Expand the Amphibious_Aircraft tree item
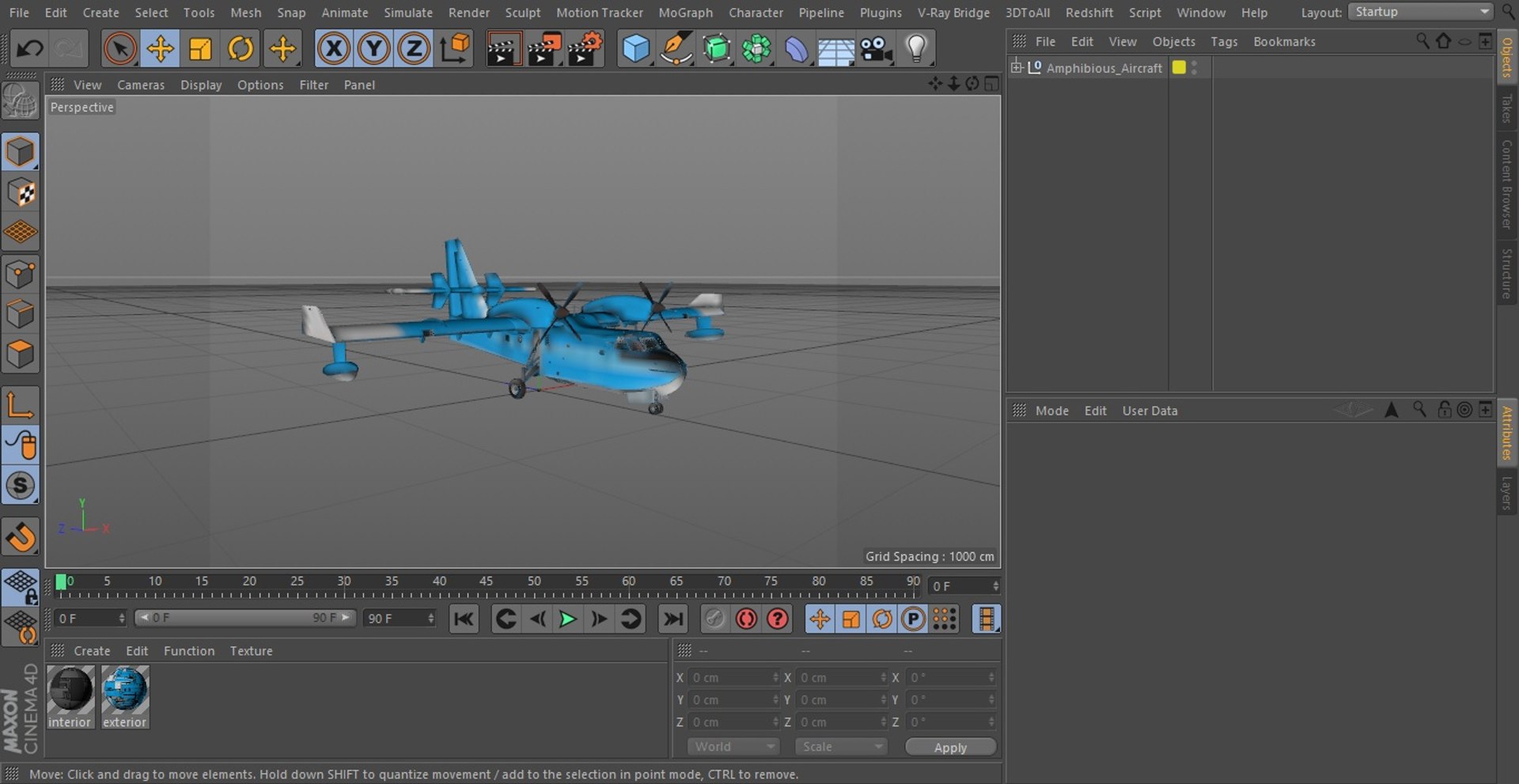The image size is (1519, 784). [x=1017, y=67]
